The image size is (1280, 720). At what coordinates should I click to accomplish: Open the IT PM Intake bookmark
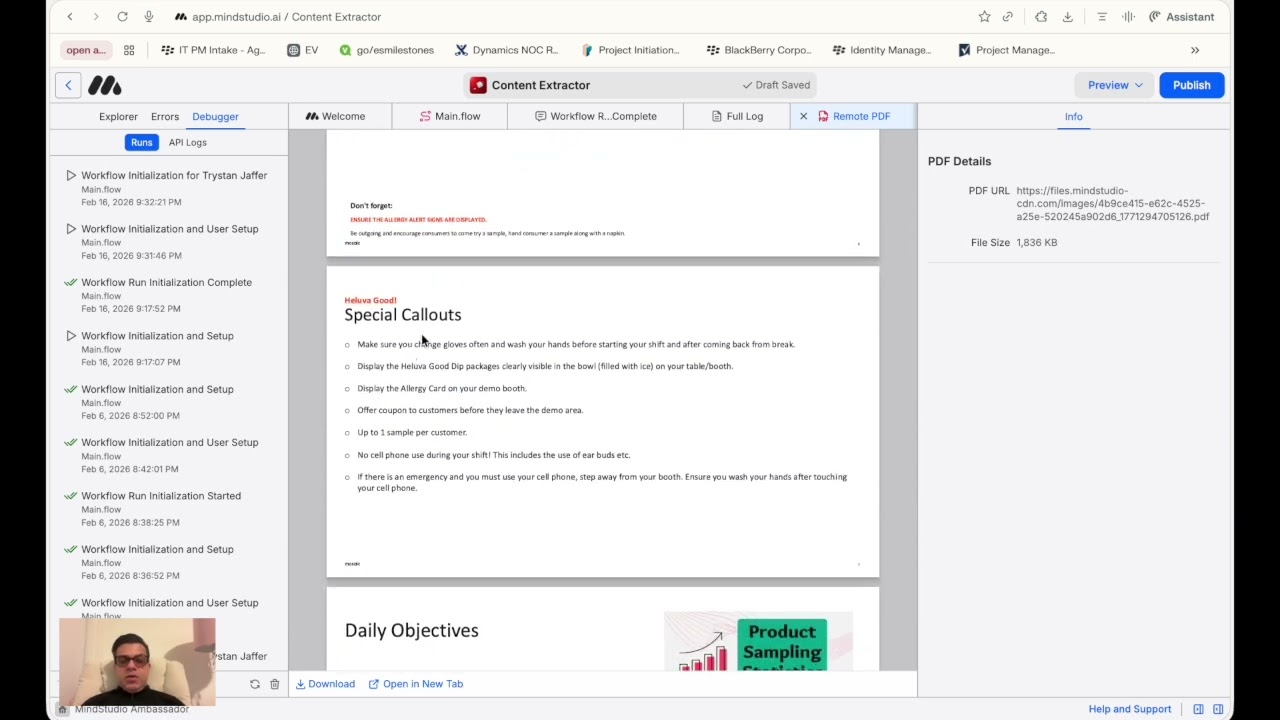[214, 50]
